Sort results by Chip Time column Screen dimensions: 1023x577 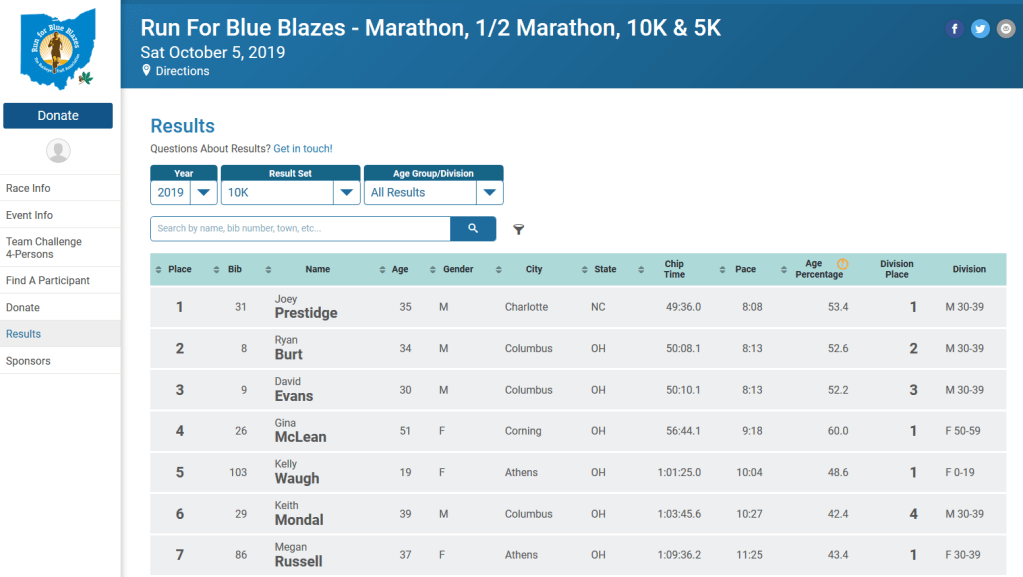tap(674, 269)
